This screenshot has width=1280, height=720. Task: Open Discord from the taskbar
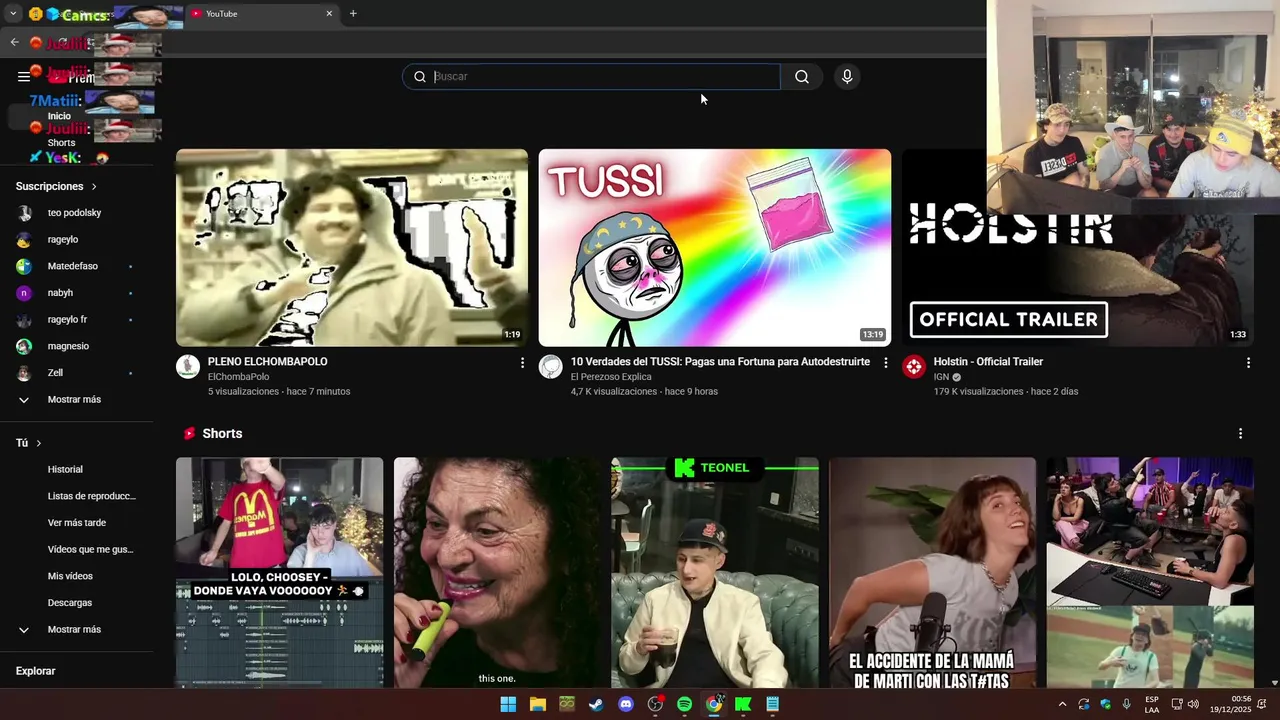point(626,704)
